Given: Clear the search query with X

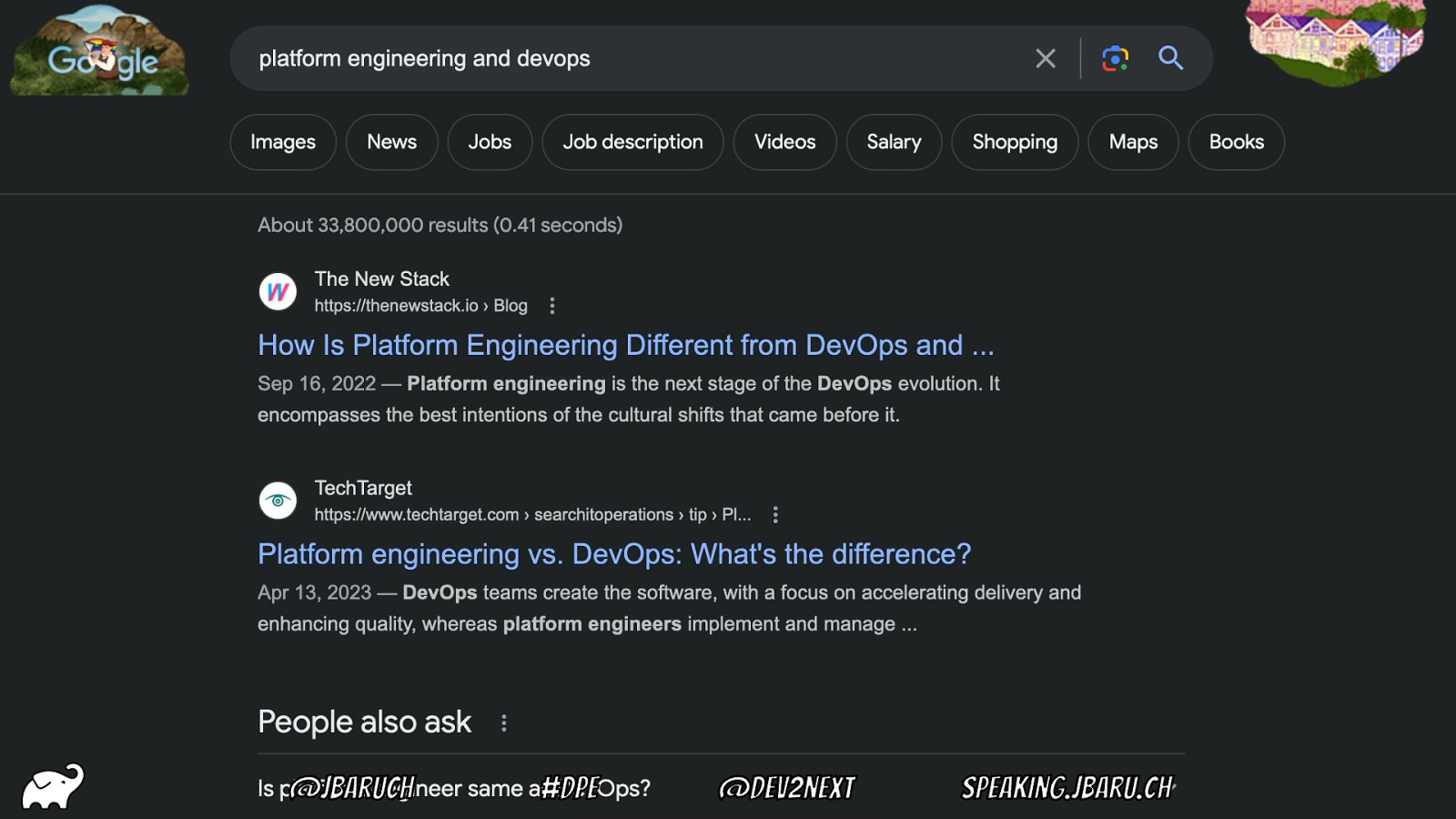Looking at the screenshot, I should [x=1046, y=59].
